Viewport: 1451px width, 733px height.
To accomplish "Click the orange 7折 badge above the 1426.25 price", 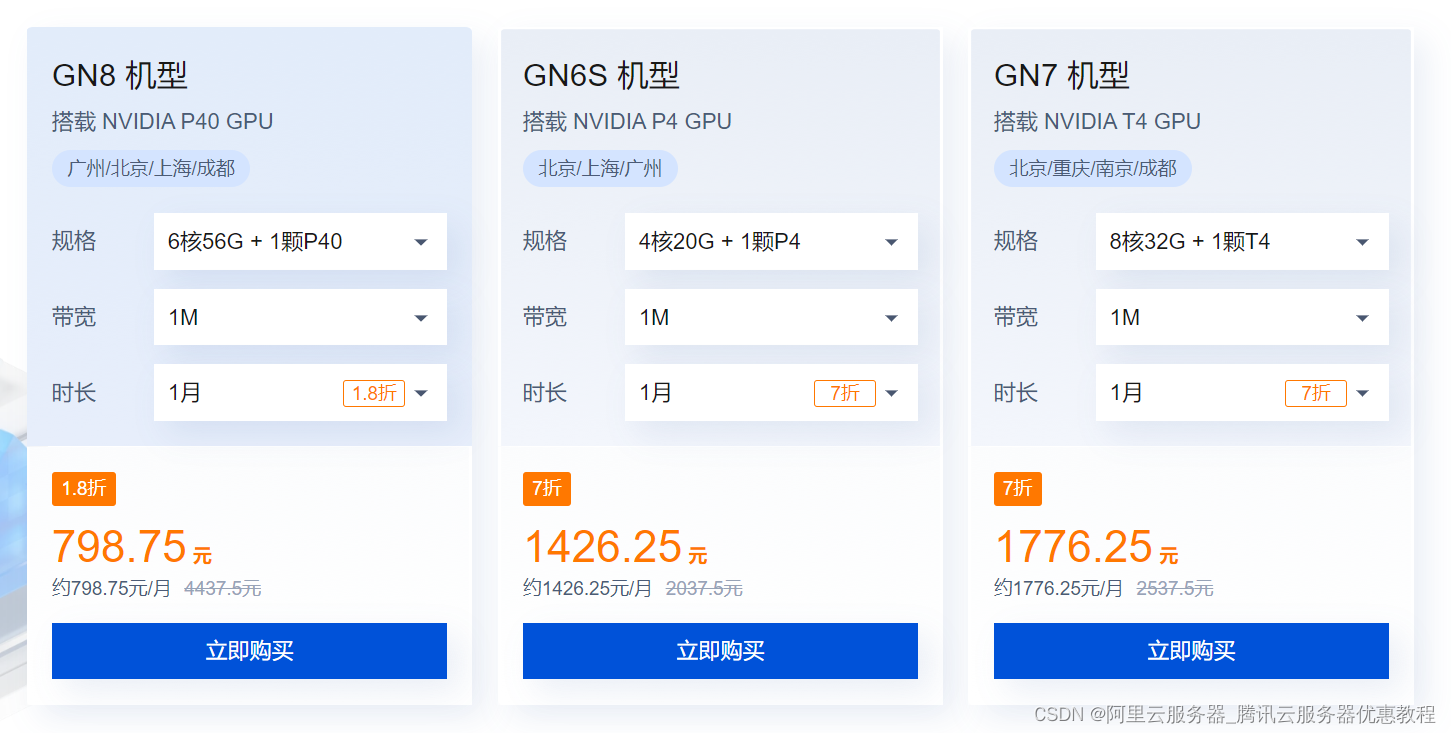I will pos(547,489).
